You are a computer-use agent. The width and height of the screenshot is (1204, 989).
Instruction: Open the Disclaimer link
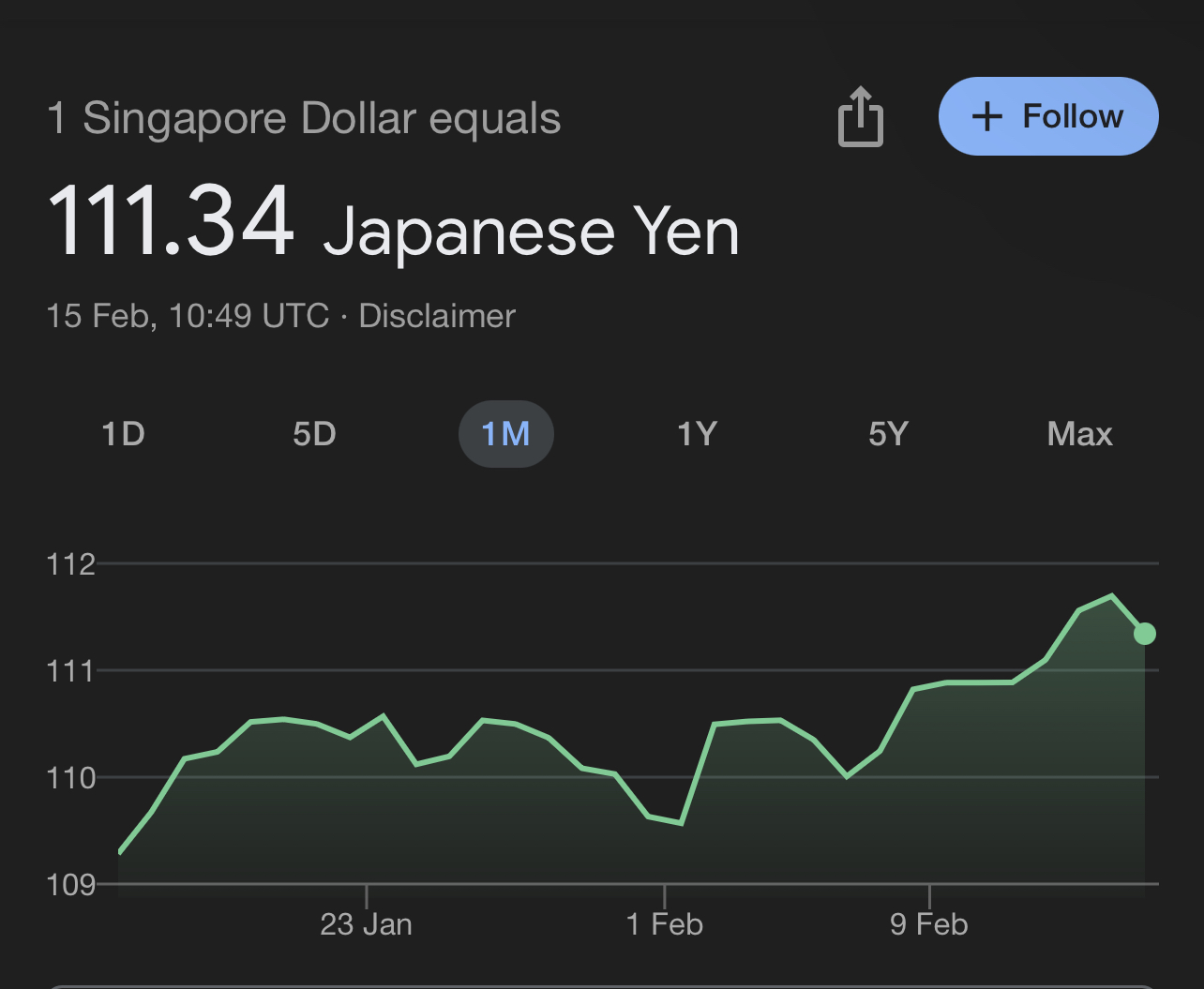point(437,316)
